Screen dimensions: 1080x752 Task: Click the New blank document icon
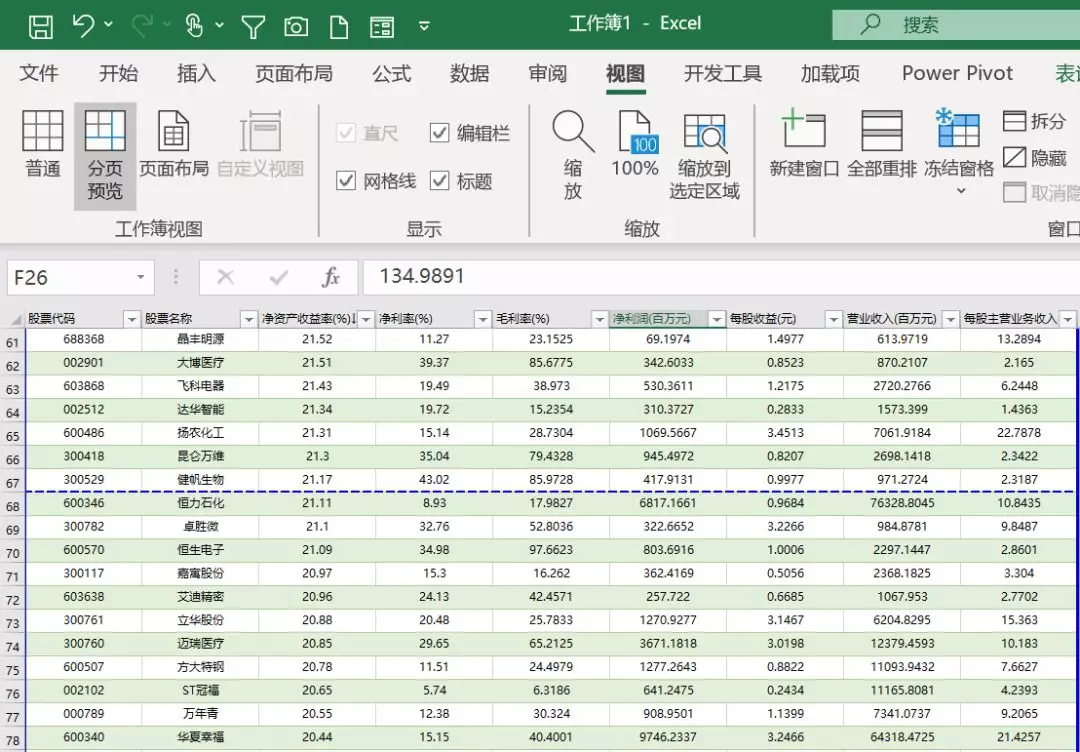point(339,27)
